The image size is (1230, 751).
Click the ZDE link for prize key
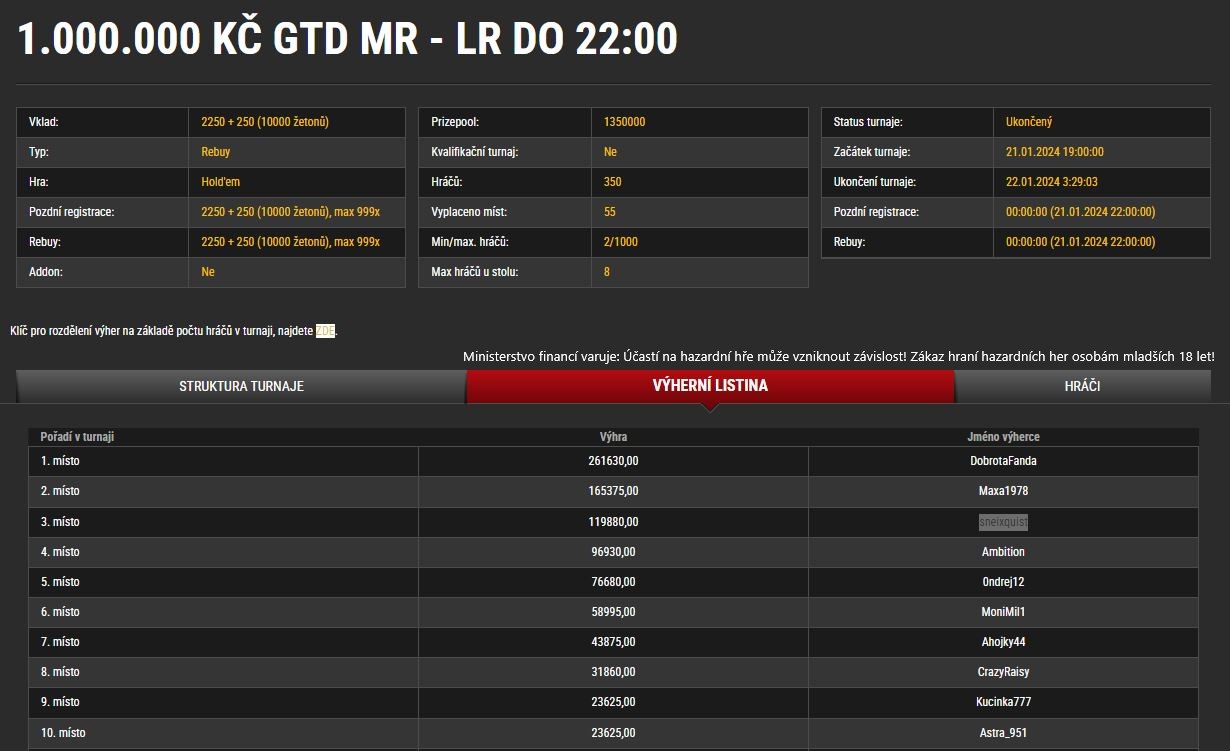[325, 331]
